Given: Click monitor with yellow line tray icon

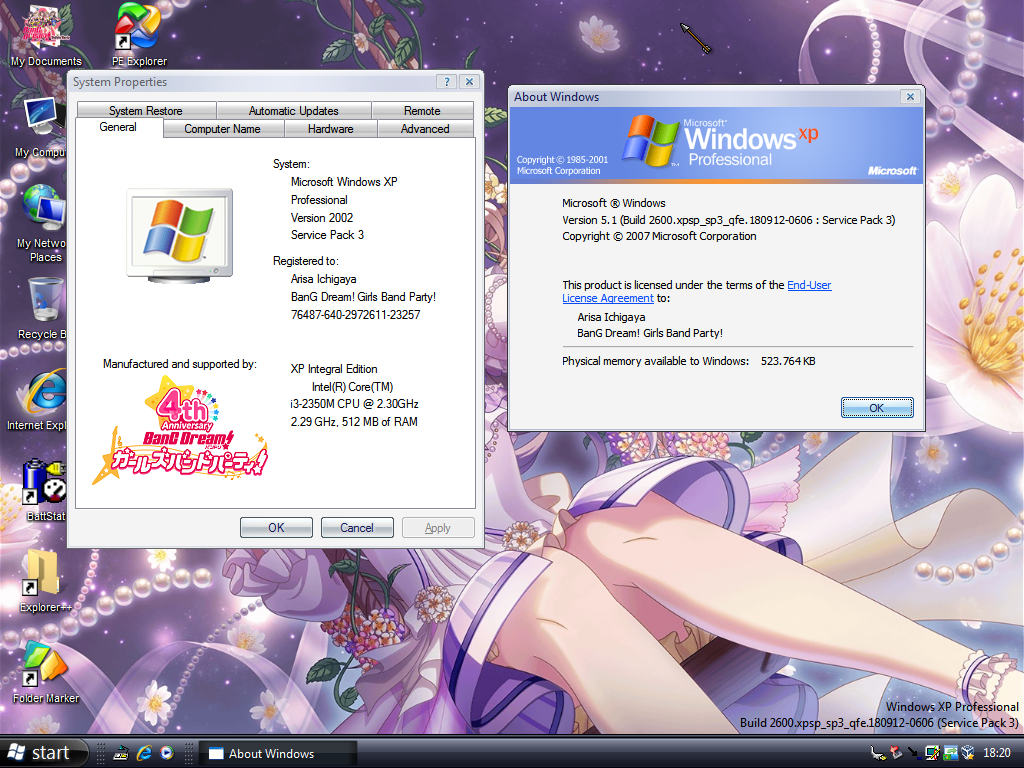Looking at the screenshot, I should (x=932, y=754).
